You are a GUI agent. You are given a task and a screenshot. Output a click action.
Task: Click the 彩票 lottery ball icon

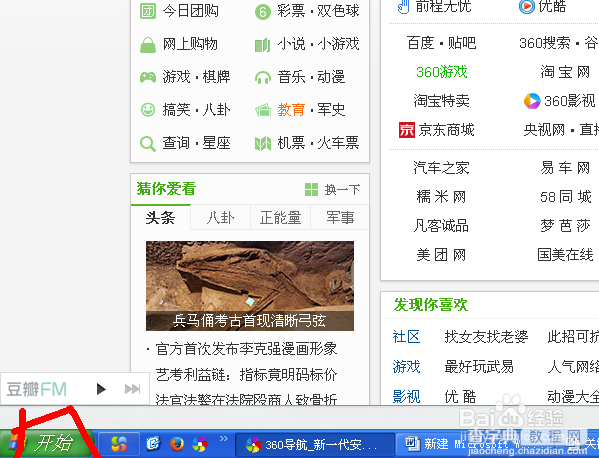click(x=262, y=12)
